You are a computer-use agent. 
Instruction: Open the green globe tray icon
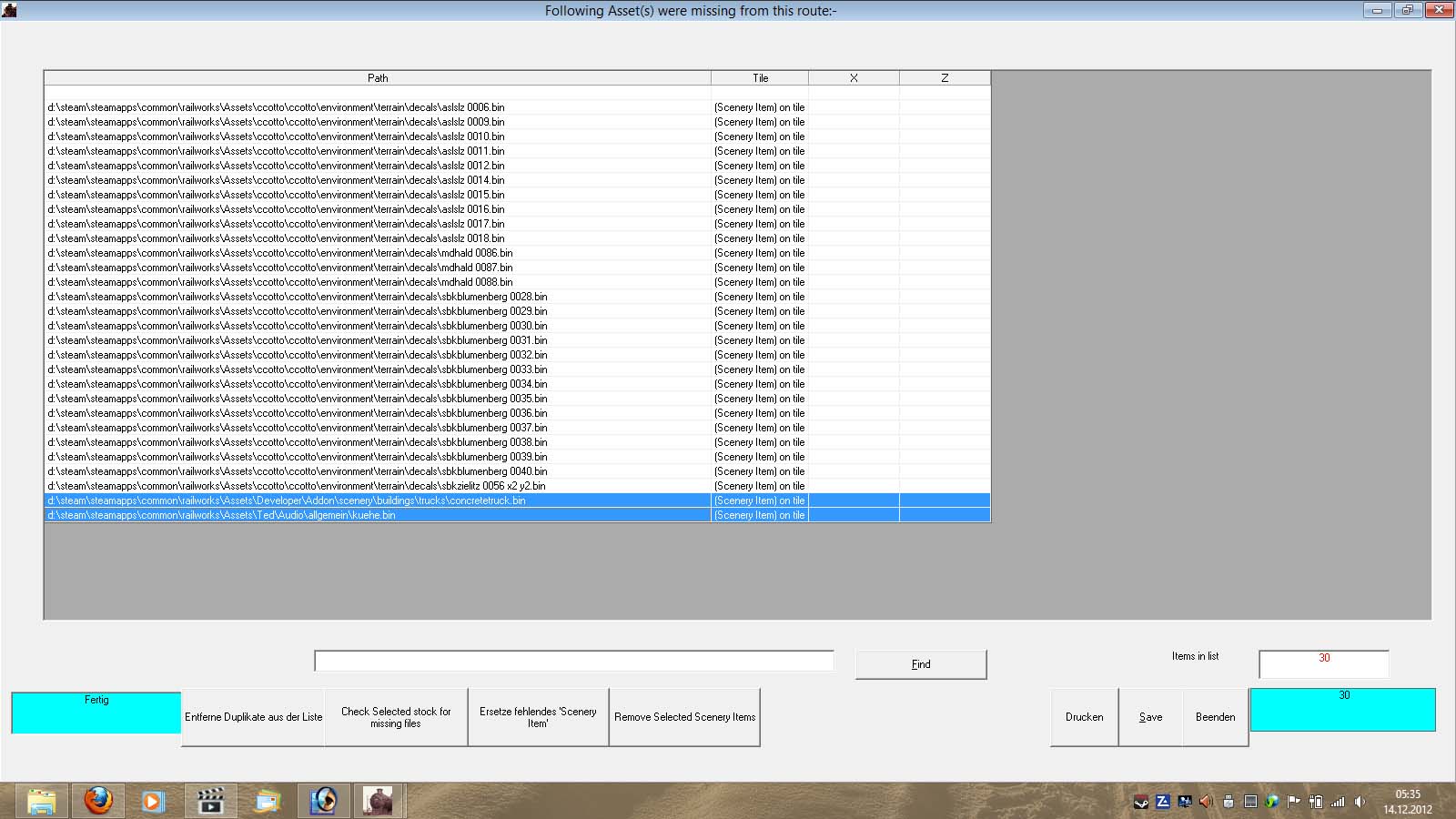tap(1272, 802)
